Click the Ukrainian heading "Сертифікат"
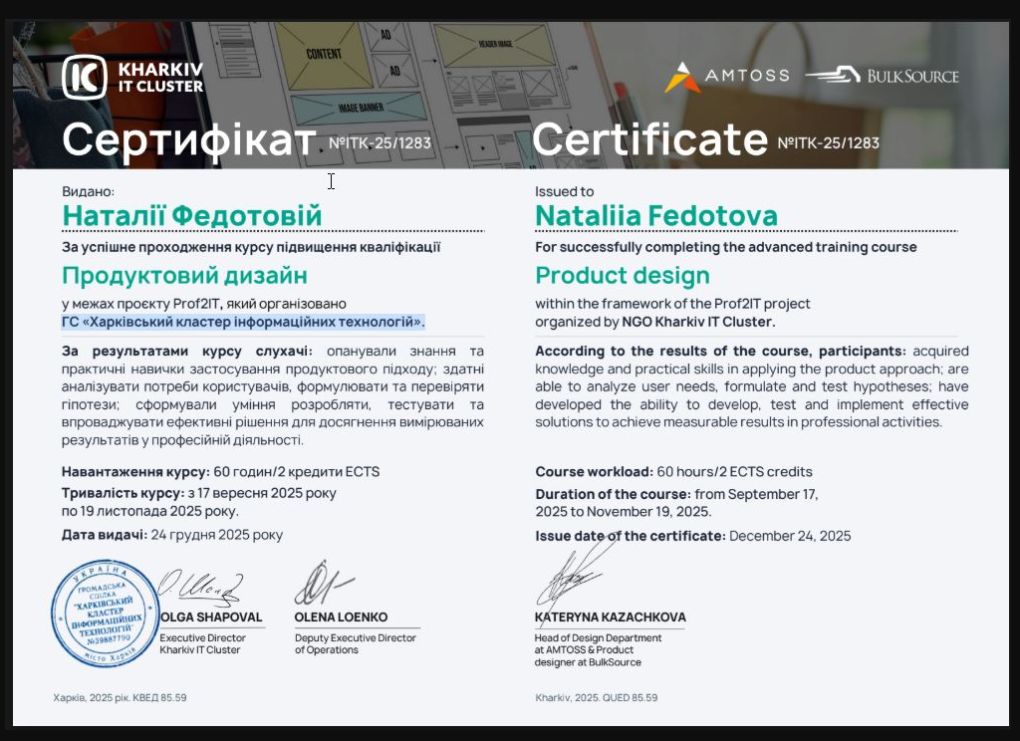This screenshot has width=1020, height=741. coord(188,140)
